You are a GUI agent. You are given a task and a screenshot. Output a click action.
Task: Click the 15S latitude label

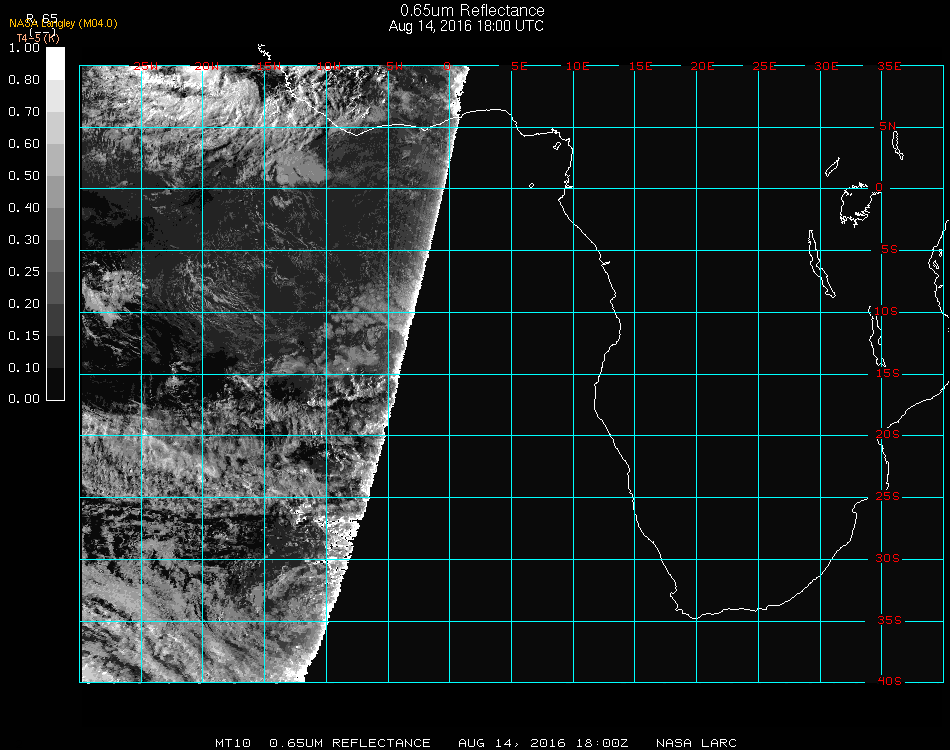[888, 373]
